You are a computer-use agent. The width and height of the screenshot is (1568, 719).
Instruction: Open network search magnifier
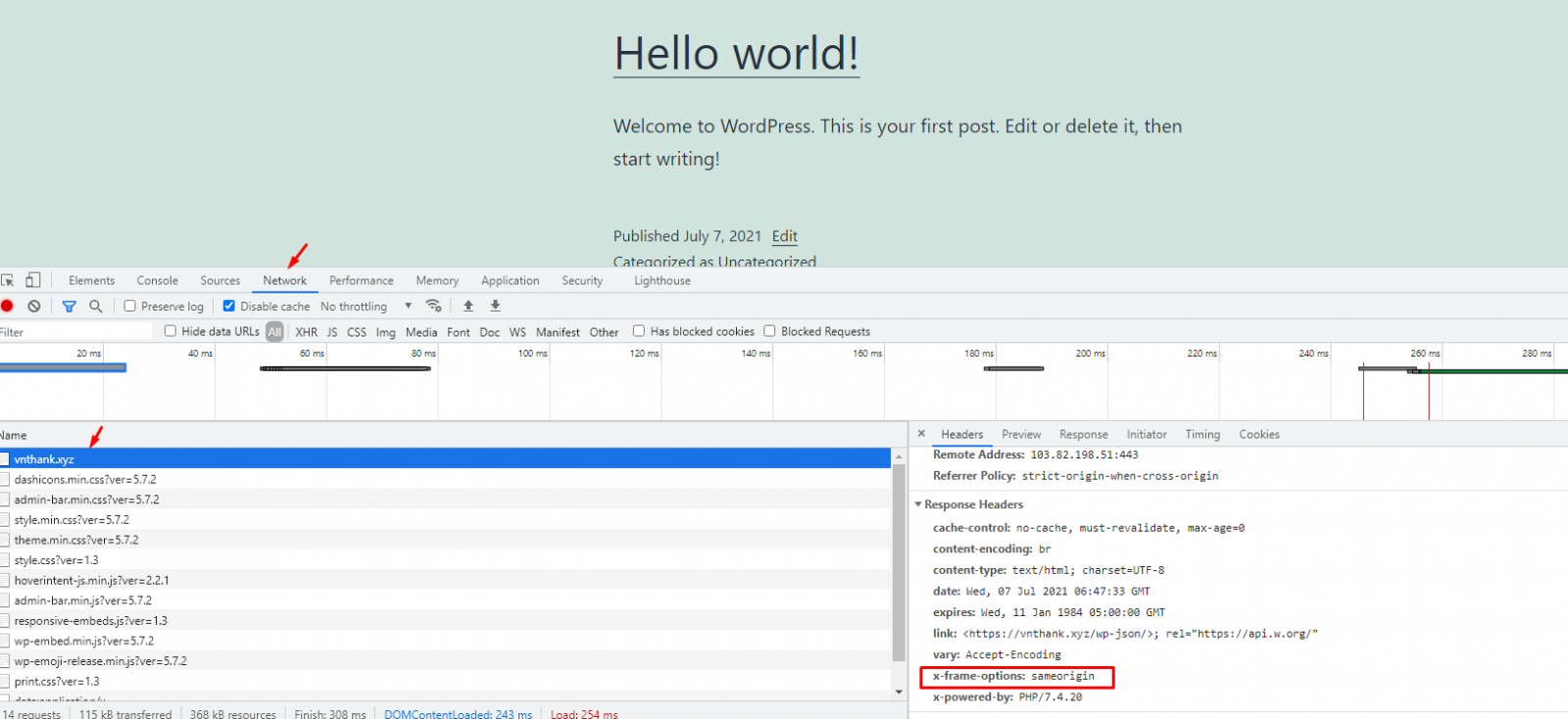coord(96,307)
